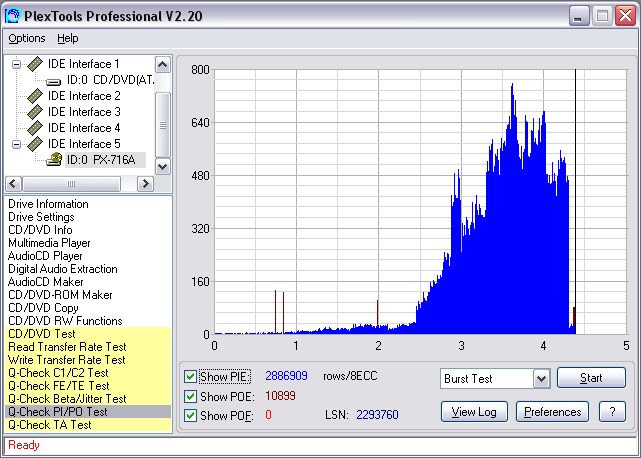Click the POE value 10899

pos(280,396)
